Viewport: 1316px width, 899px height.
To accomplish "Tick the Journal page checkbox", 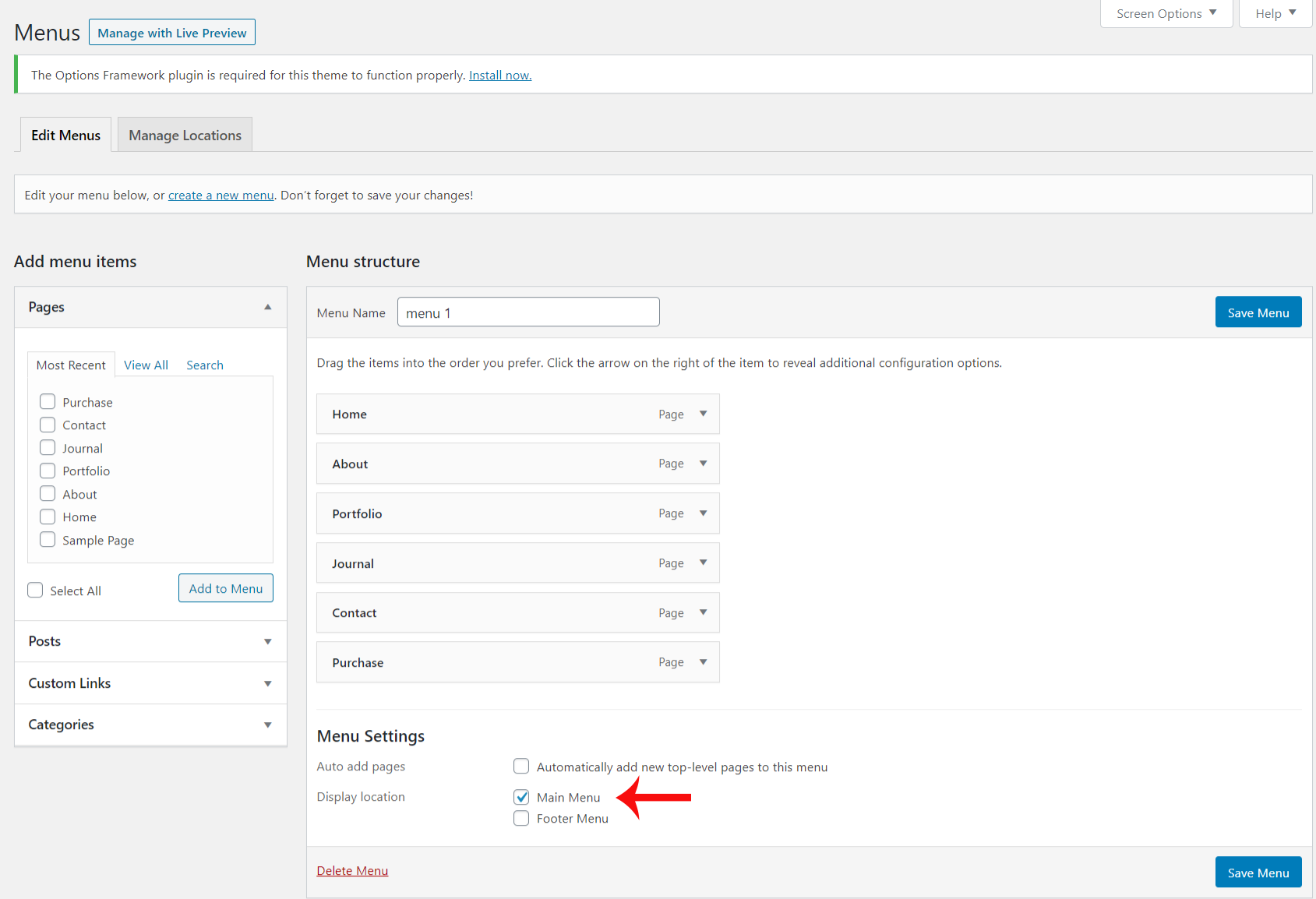I will pos(48,448).
